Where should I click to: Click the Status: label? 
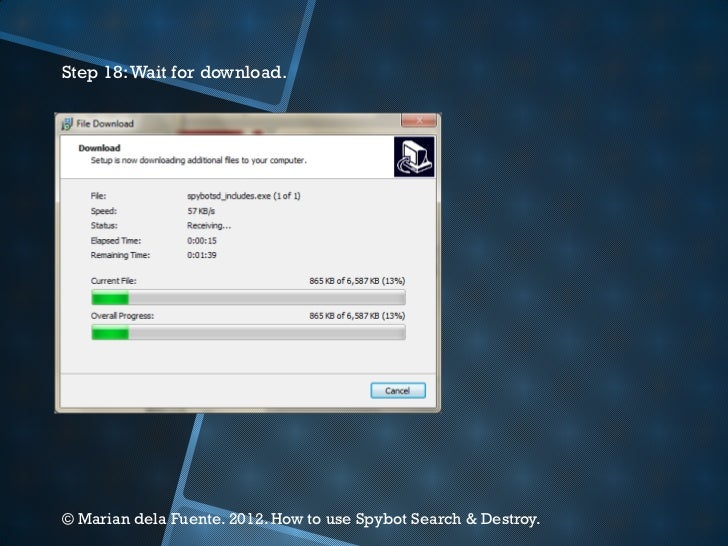(104, 226)
